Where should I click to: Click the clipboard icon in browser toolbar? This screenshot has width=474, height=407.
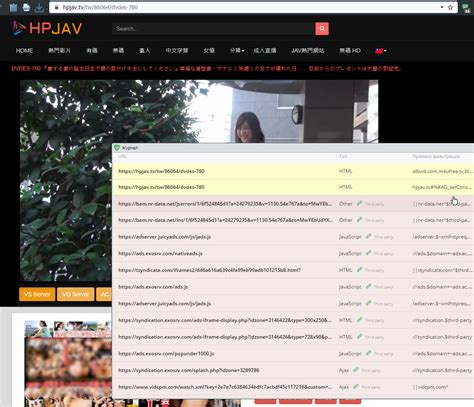[x=13, y=7]
